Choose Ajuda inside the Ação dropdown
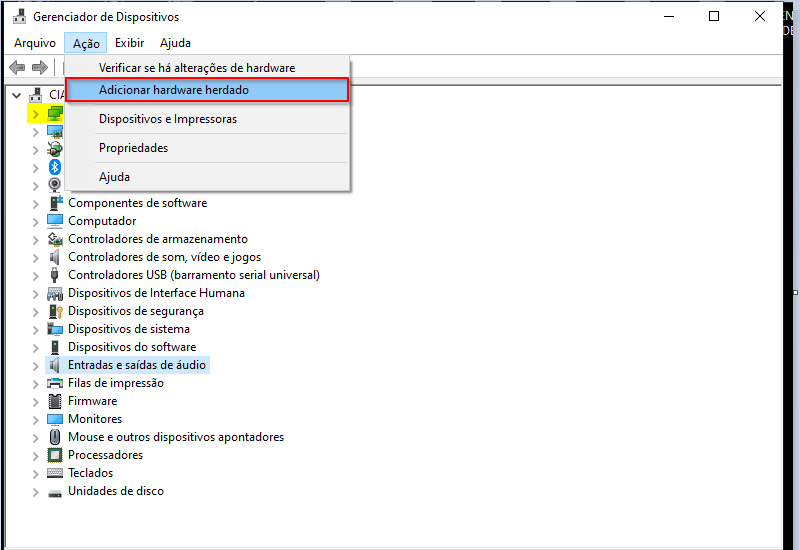Viewport: 800px width, 550px height. pyautogui.click(x=208, y=177)
